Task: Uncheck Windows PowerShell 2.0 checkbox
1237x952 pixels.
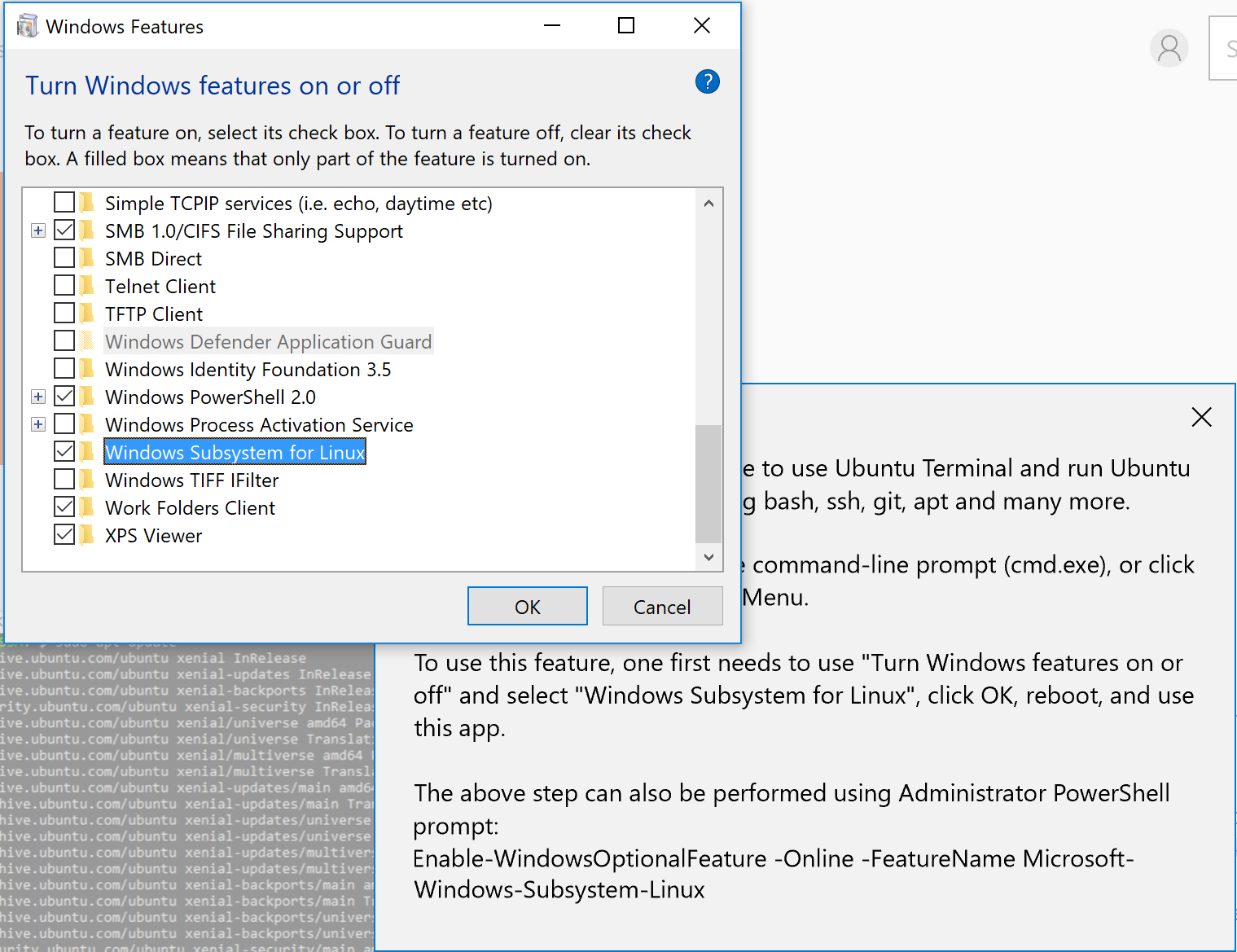Action: click(64, 396)
